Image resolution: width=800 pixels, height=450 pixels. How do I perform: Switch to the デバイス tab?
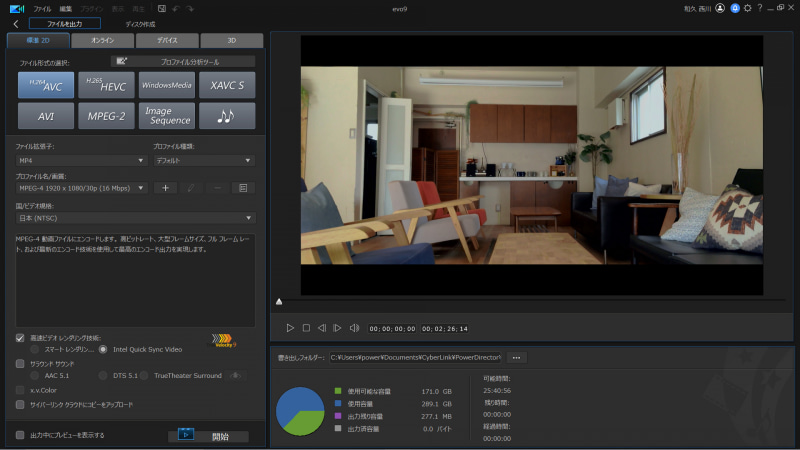pos(167,40)
